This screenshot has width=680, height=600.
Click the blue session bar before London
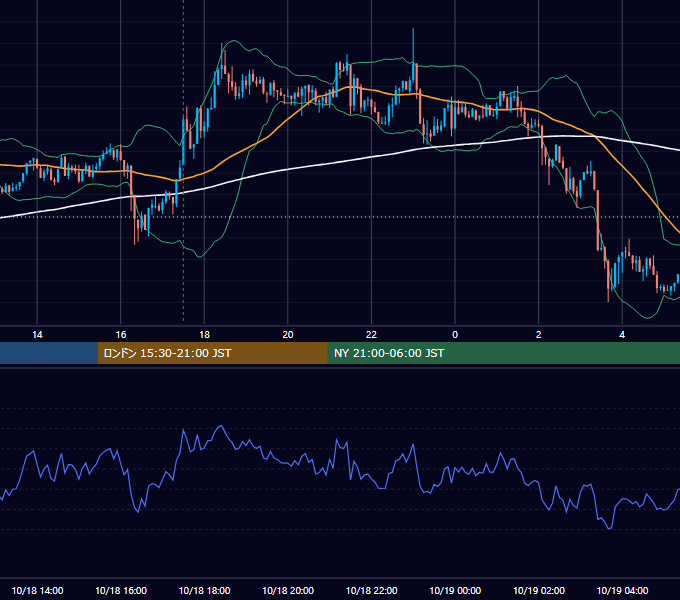[49, 353]
